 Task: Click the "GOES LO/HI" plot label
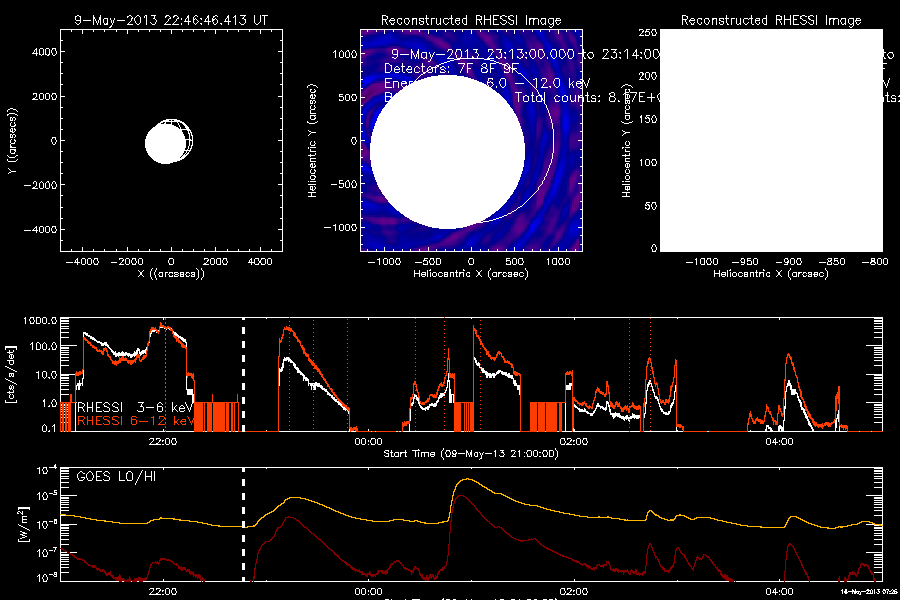tap(116, 476)
